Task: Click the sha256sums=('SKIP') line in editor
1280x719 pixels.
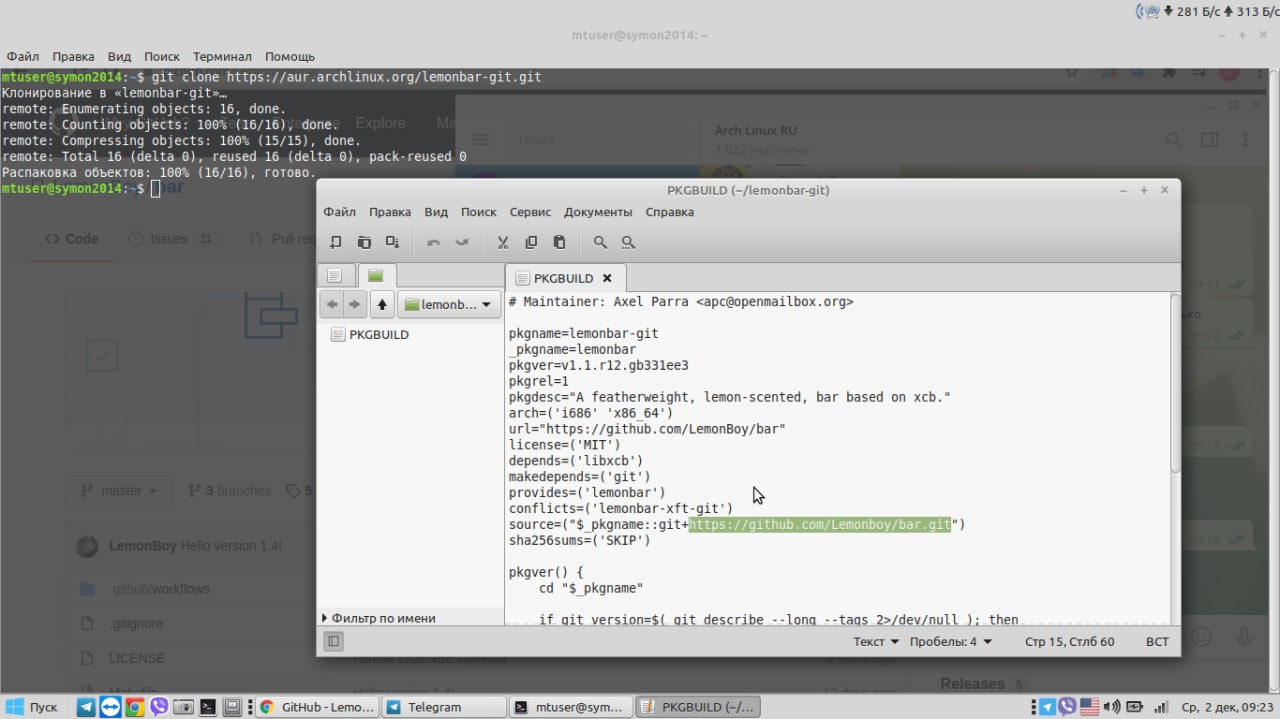Action: click(579, 540)
